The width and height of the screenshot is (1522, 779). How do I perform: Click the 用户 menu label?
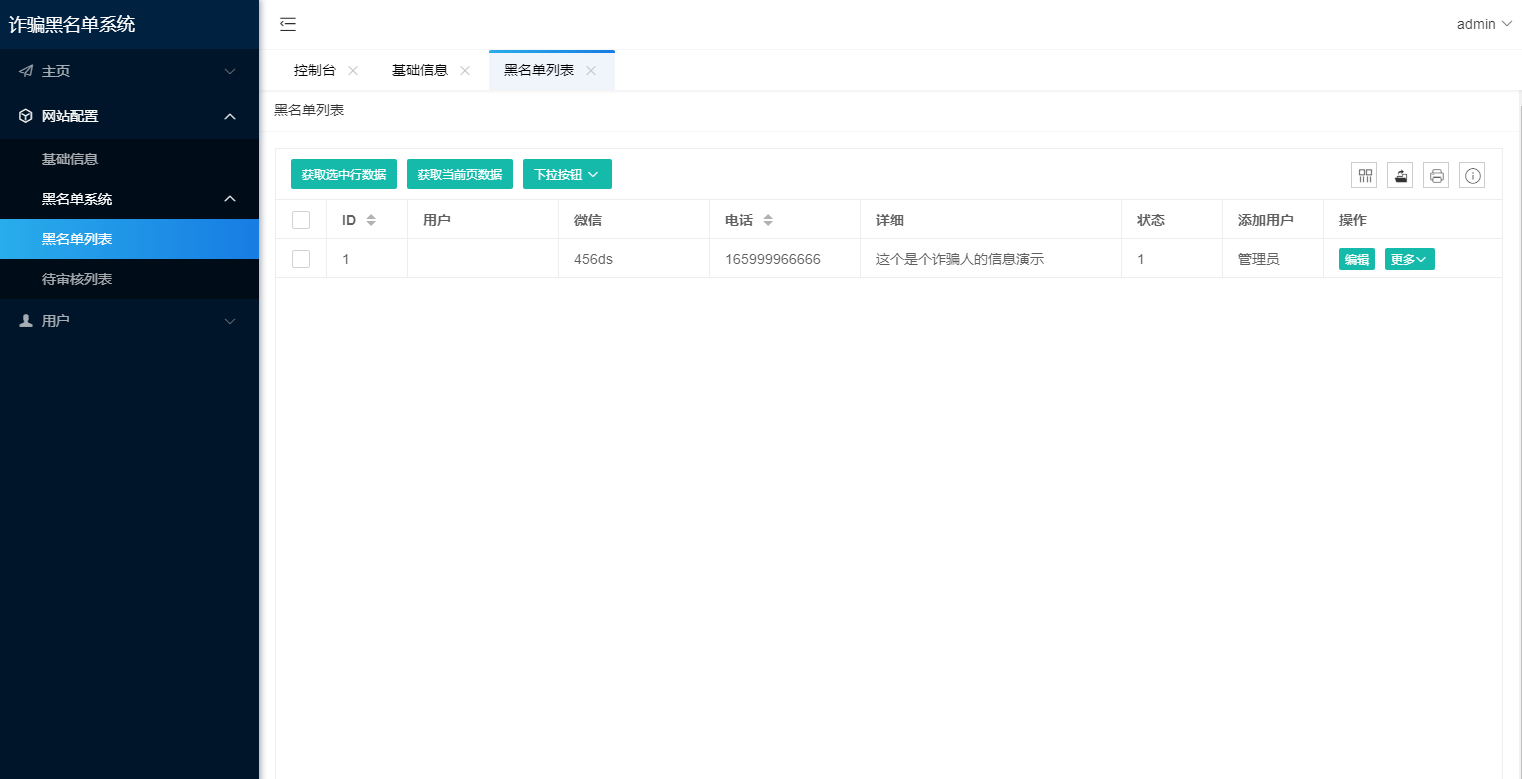point(56,321)
